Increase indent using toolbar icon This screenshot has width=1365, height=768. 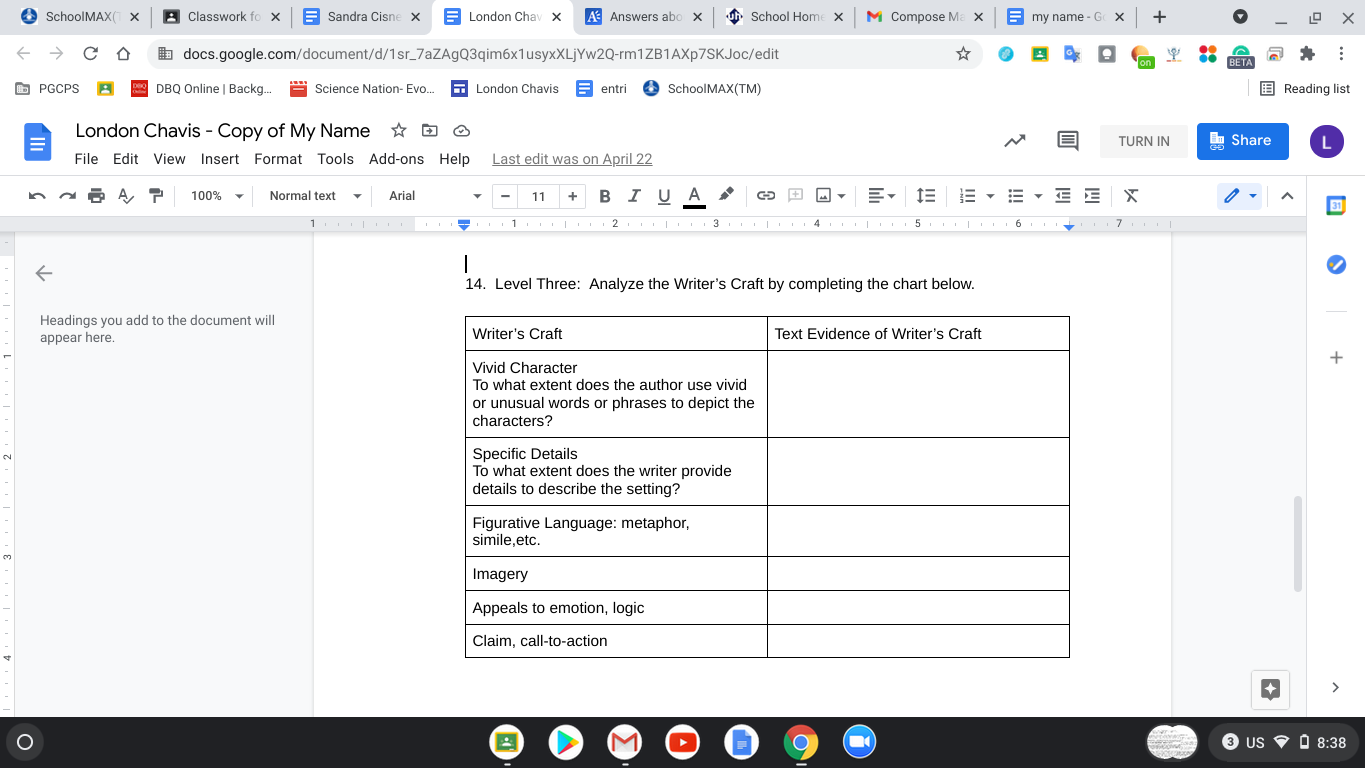tap(1093, 196)
